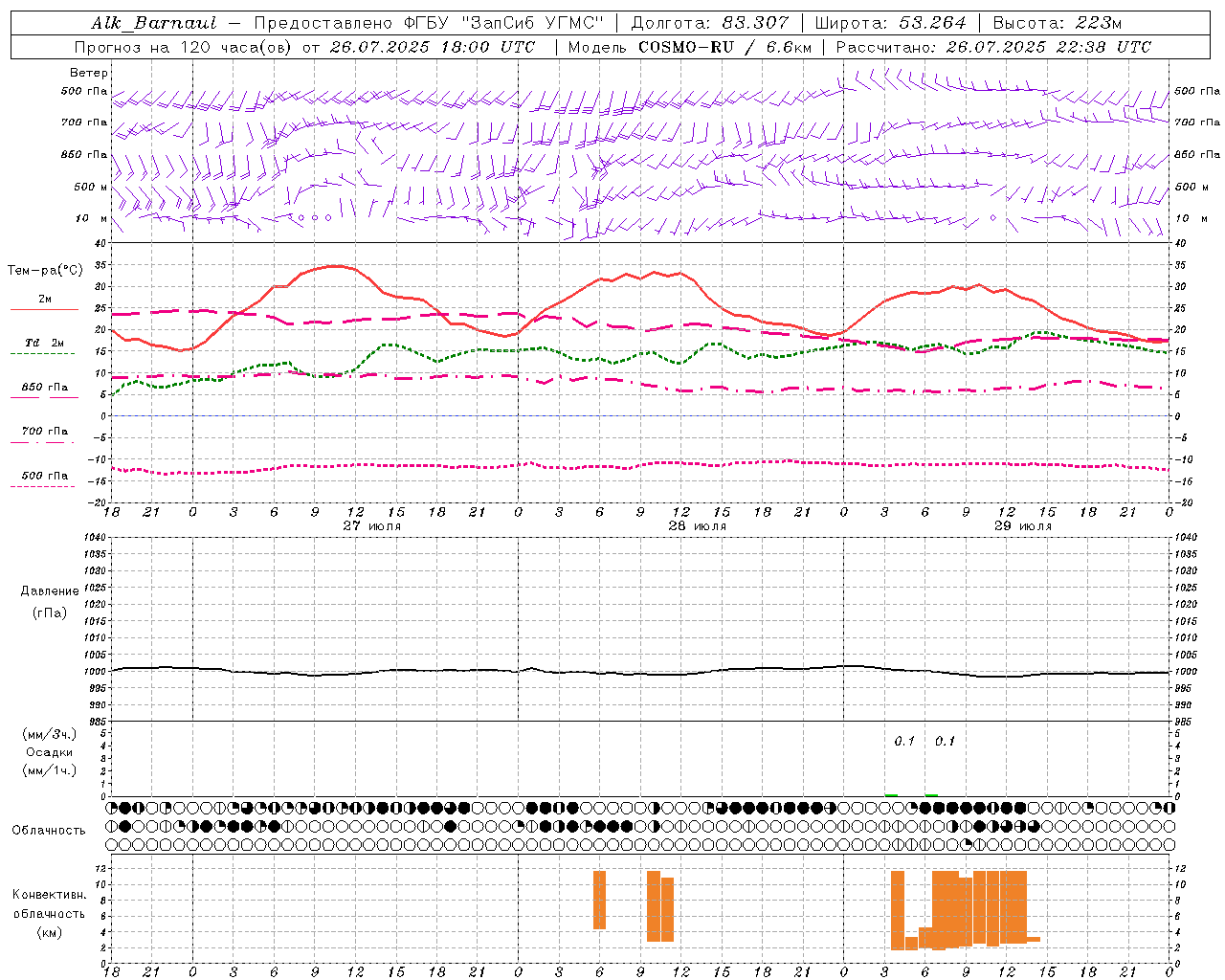This screenshot has width=1225, height=980.
Task: Click the "28 июля" date label
Action: 697,525
